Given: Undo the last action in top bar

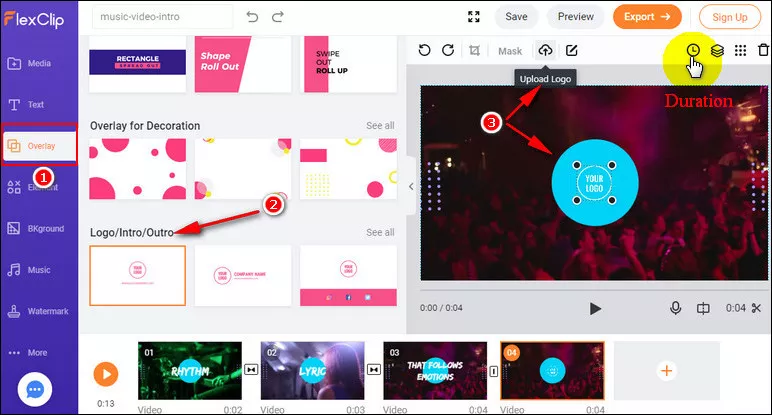Looking at the screenshot, I should (252, 17).
